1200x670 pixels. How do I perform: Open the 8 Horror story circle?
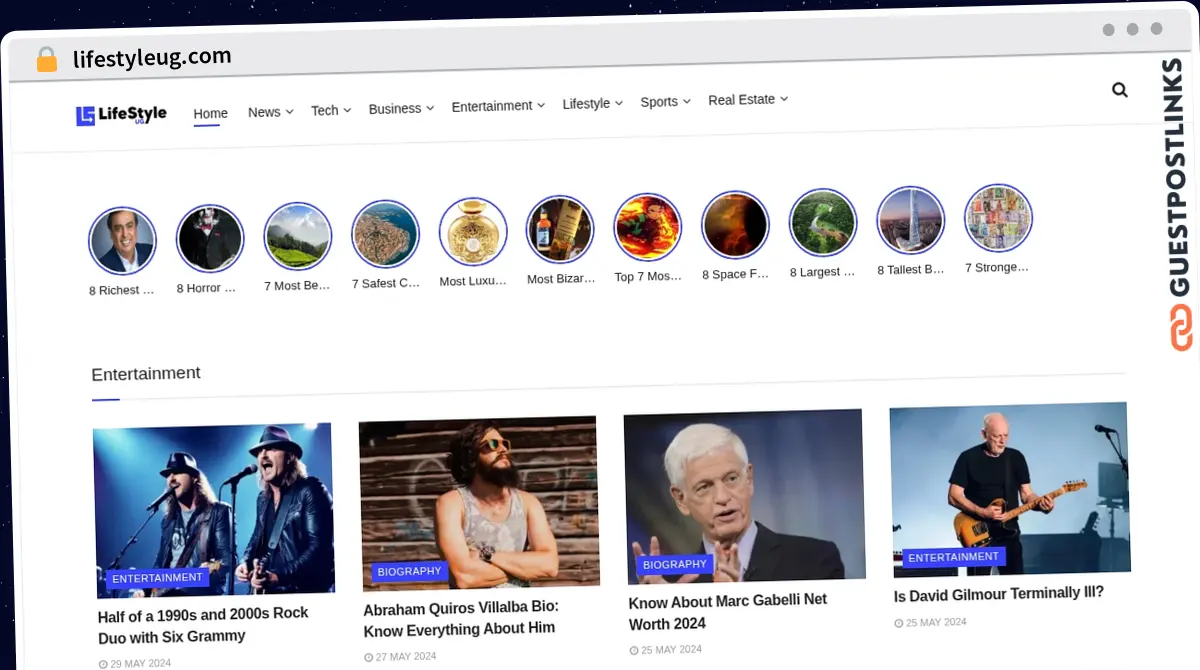point(210,239)
